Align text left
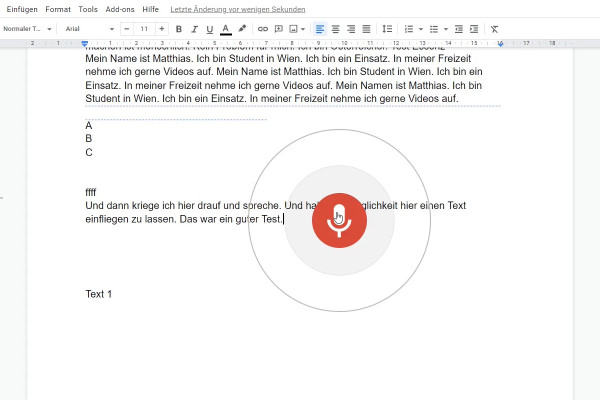600x400 pixels. coord(320,29)
